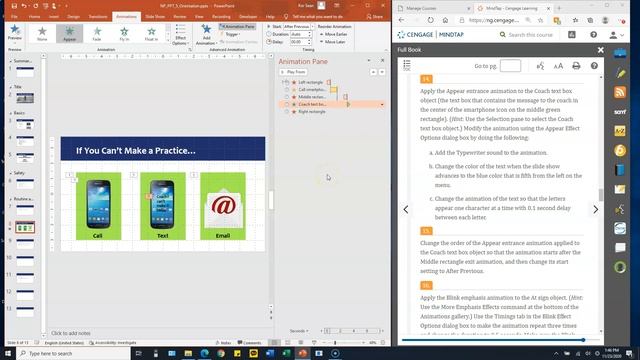The height and width of the screenshot is (360, 640).
Task: Open the Home ribbon tab
Action: coord(34,17)
